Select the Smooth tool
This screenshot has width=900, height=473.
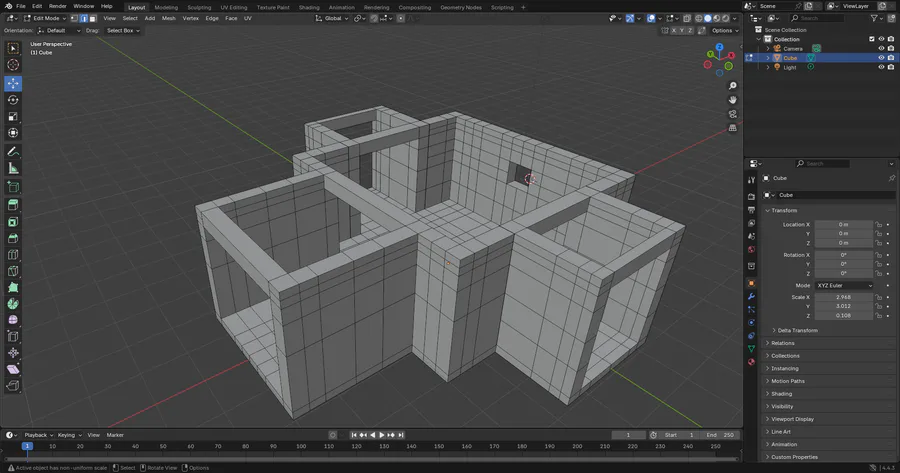(13, 320)
